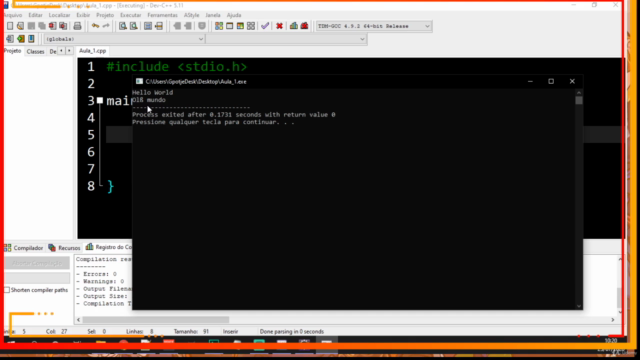Collapse the main function fold marker

100,100
